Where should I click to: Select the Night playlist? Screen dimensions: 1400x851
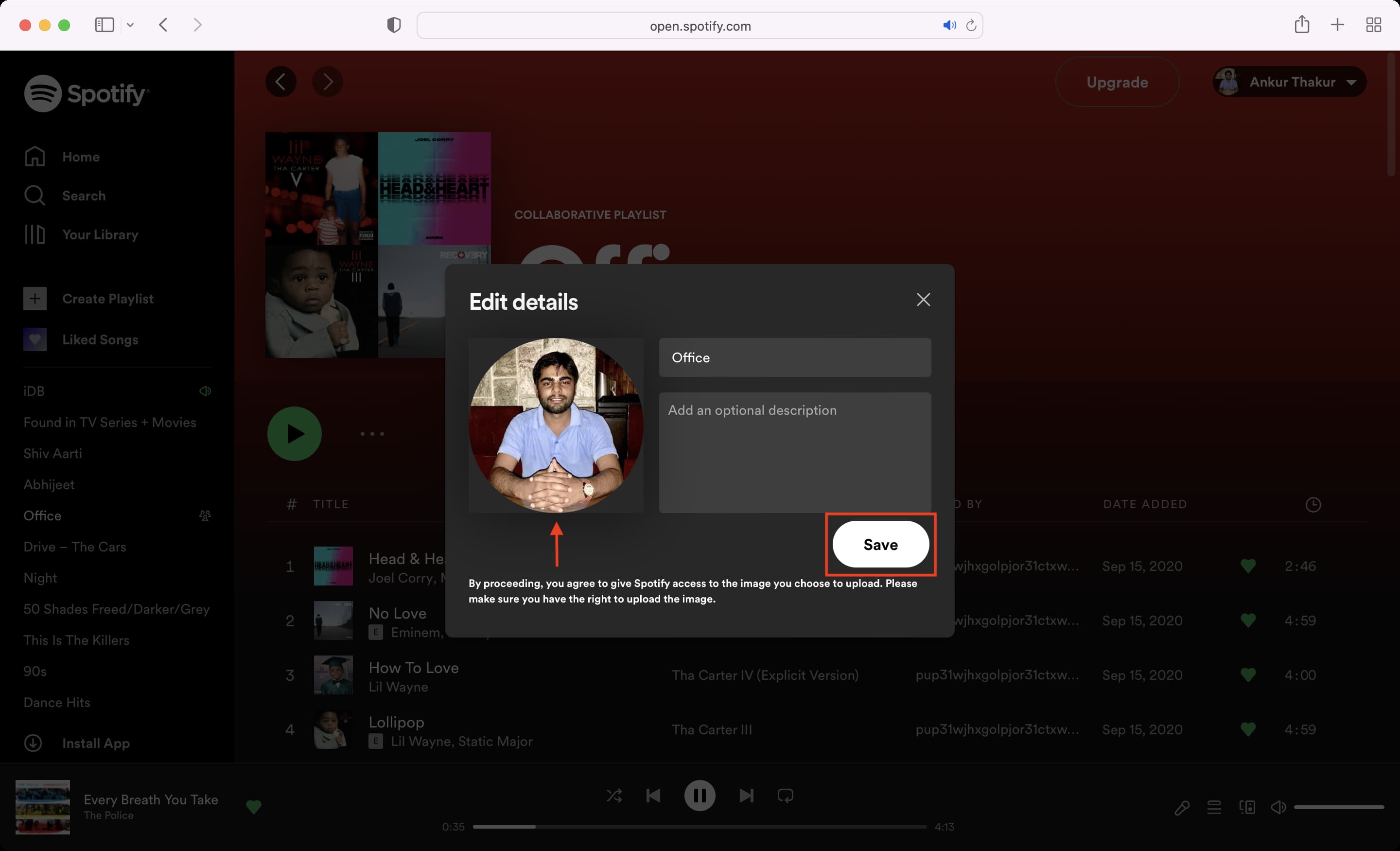40,578
